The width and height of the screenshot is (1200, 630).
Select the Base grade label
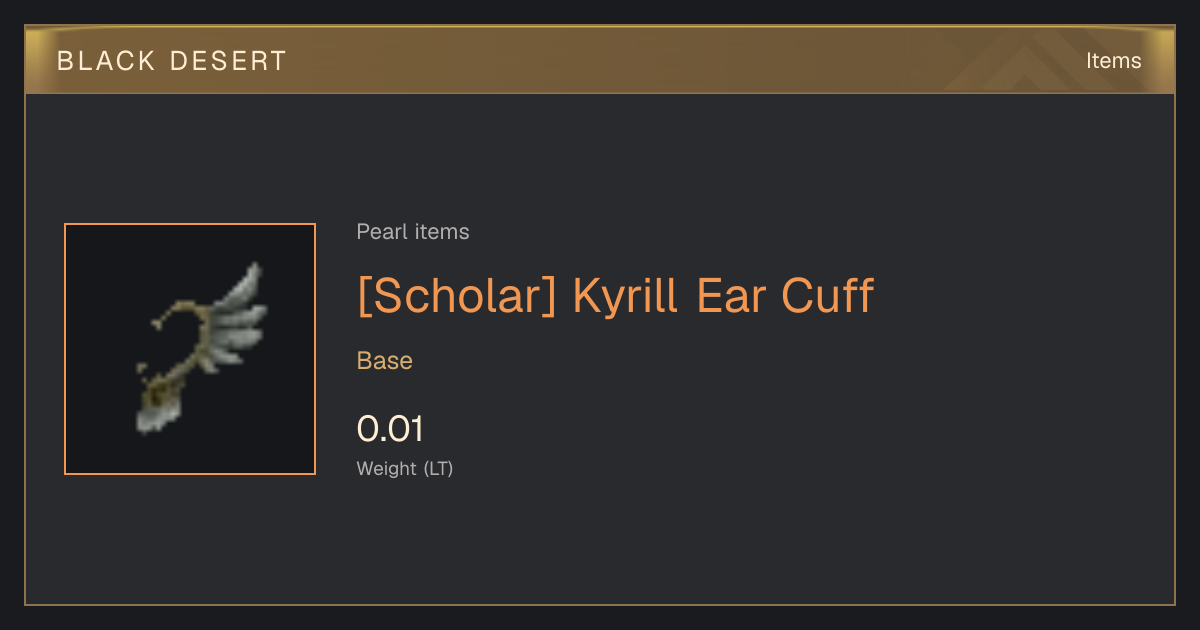(385, 361)
